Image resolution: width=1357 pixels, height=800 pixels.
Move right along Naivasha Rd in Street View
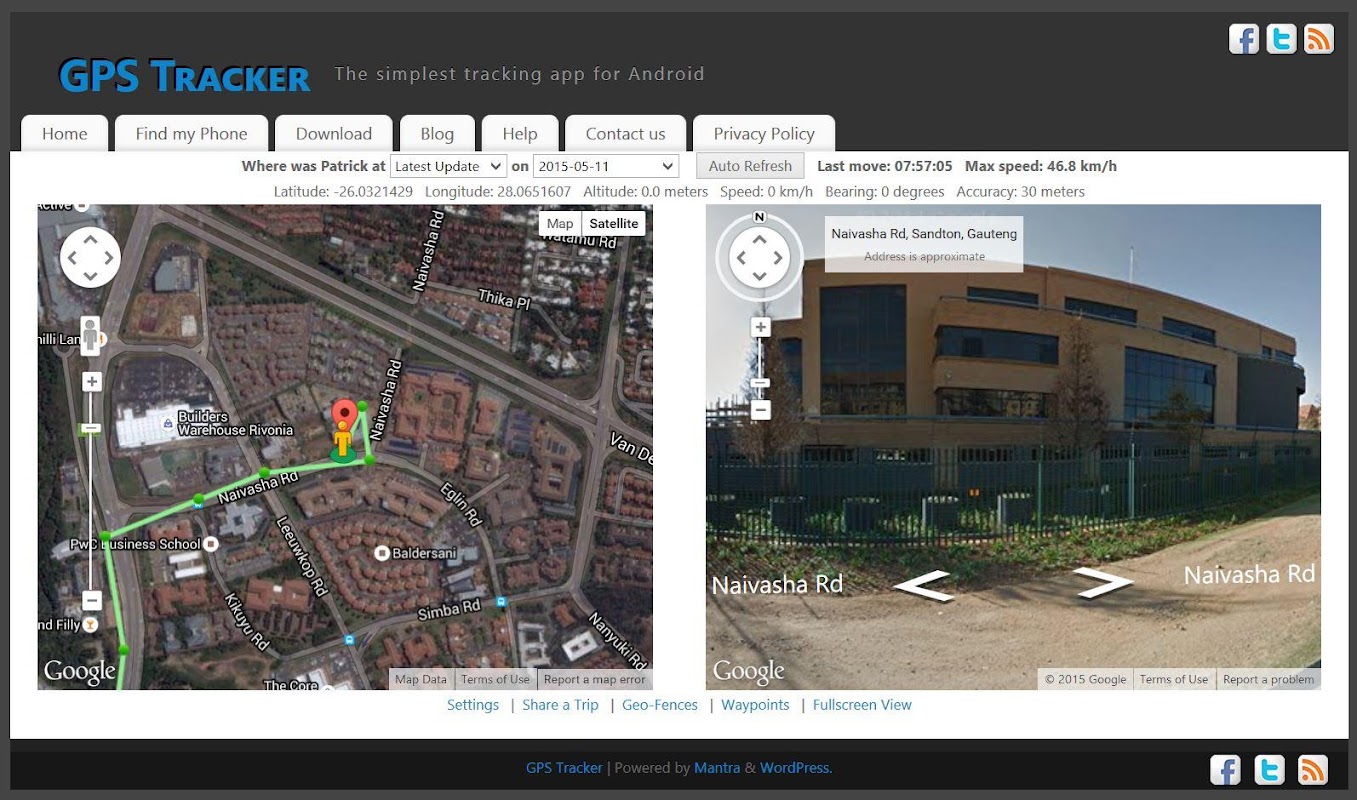(x=1104, y=582)
